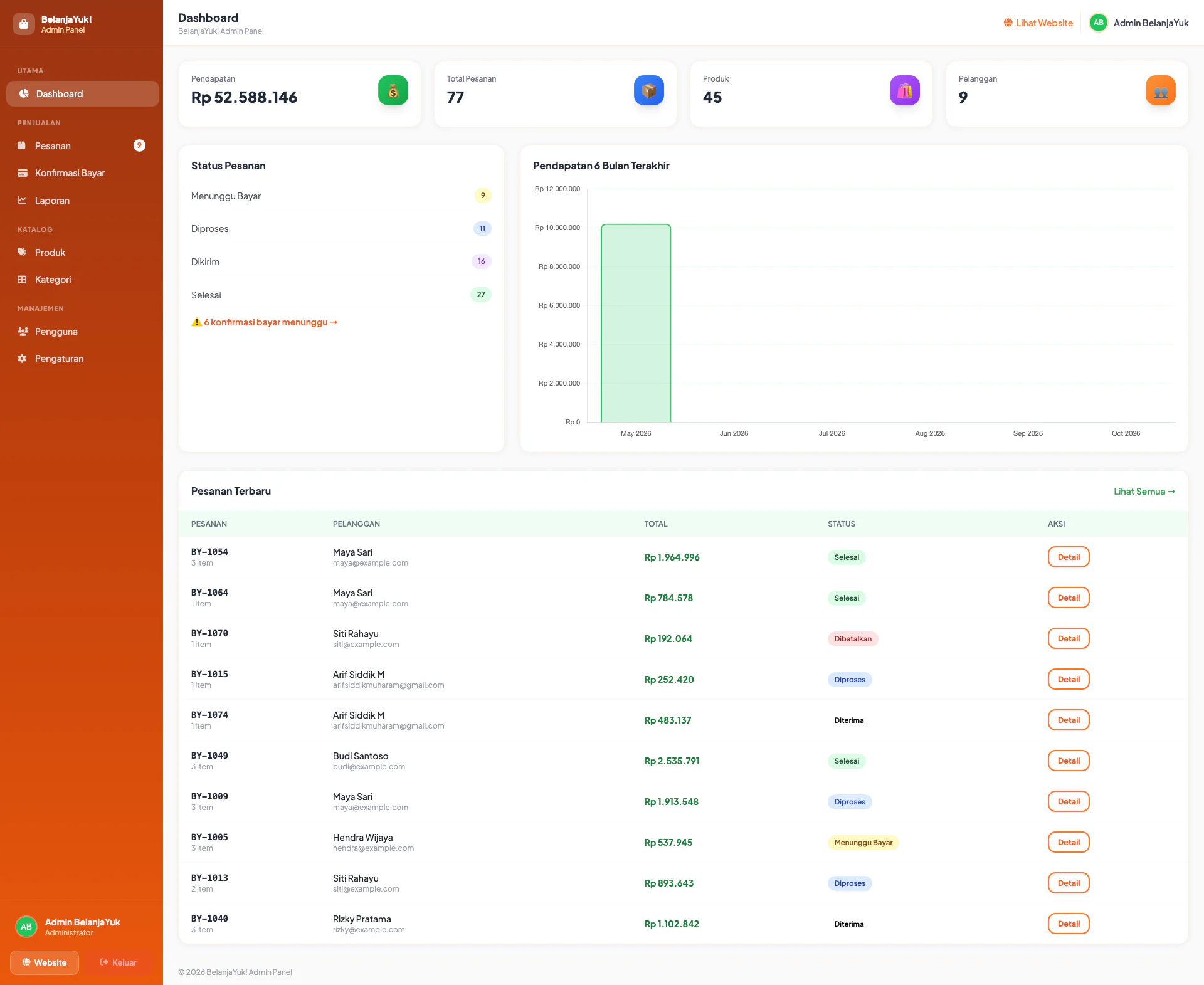
Task: Open Detail for order BY-1005
Action: click(1069, 842)
